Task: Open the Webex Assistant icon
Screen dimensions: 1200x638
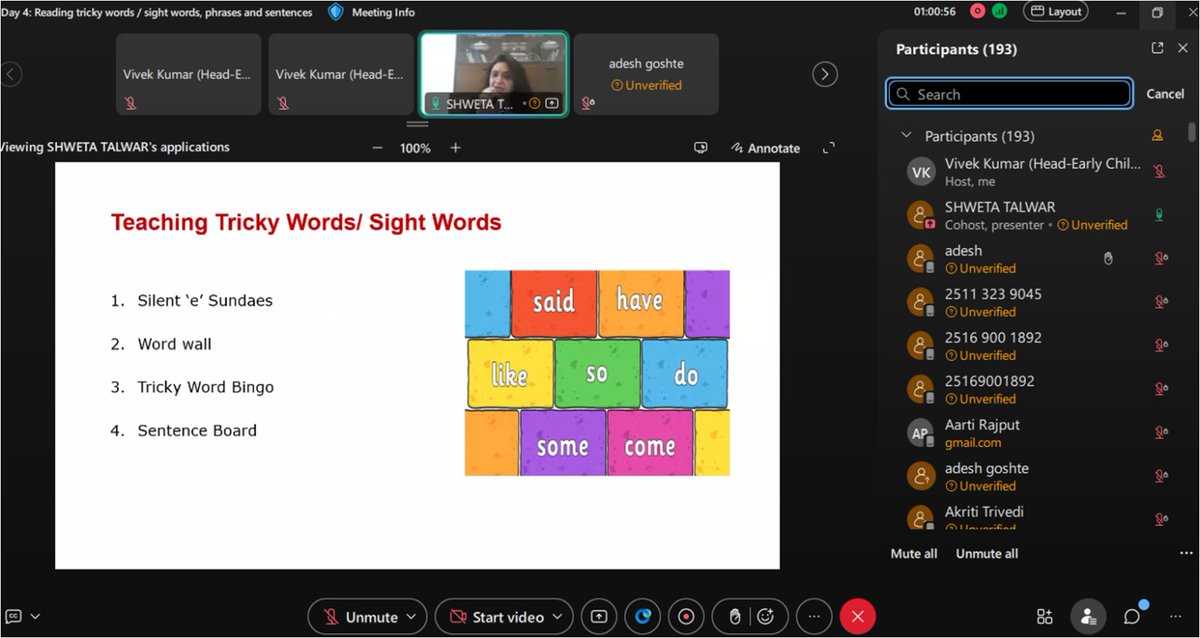Action: point(644,617)
